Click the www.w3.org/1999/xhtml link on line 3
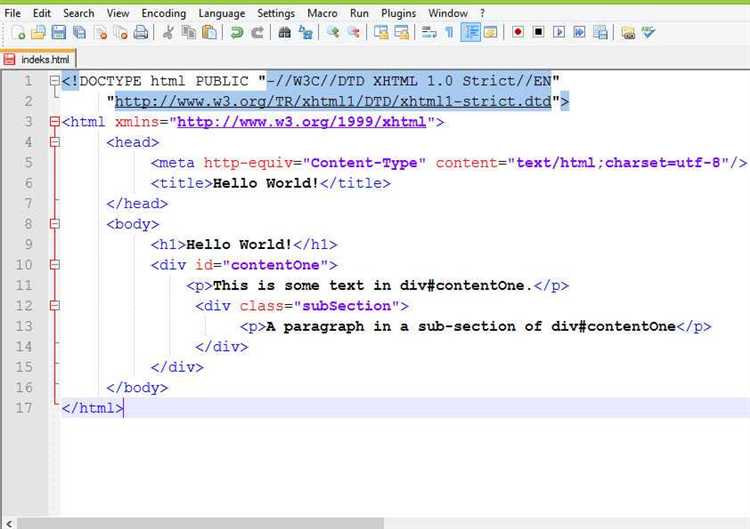Image resolution: width=750 pixels, height=529 pixels. coord(302,122)
